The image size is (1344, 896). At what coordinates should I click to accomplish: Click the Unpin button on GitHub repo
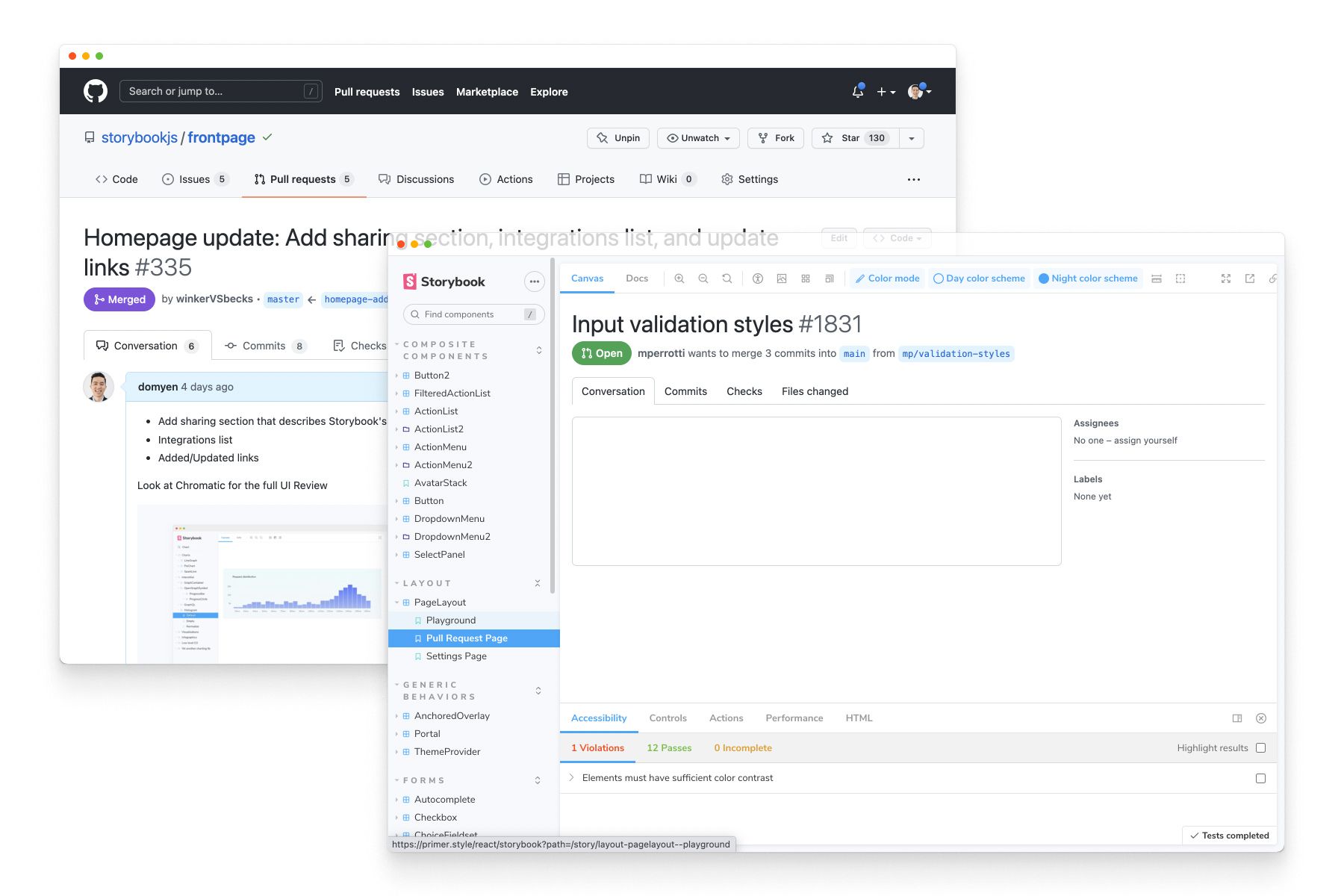pos(618,138)
